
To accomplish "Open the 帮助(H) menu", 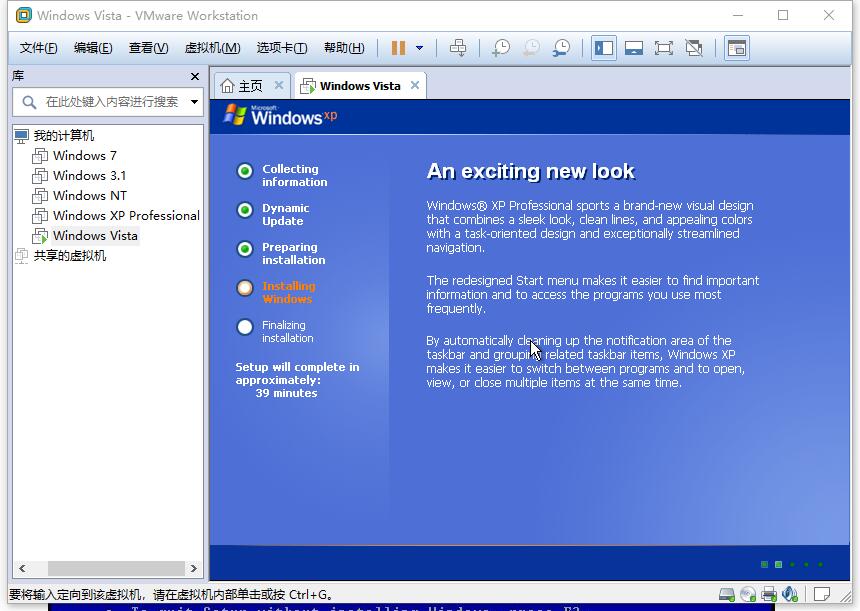I will tap(344, 48).
